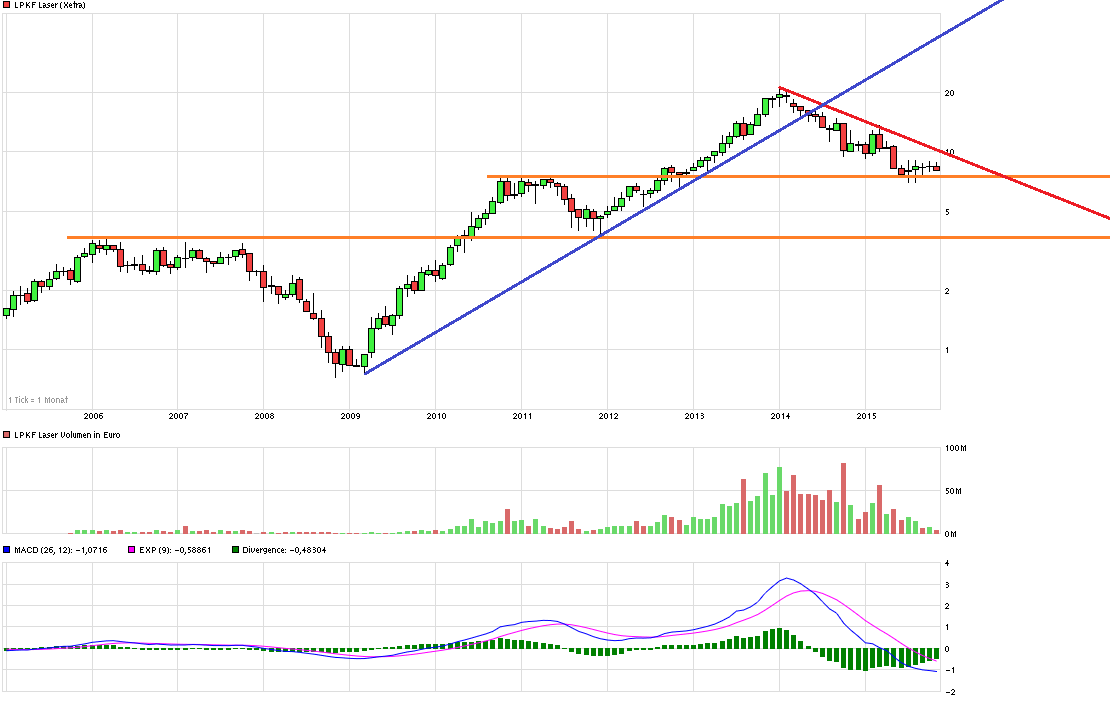1110x702 pixels.
Task: Click the volume legend red square
Action: [x=6, y=435]
